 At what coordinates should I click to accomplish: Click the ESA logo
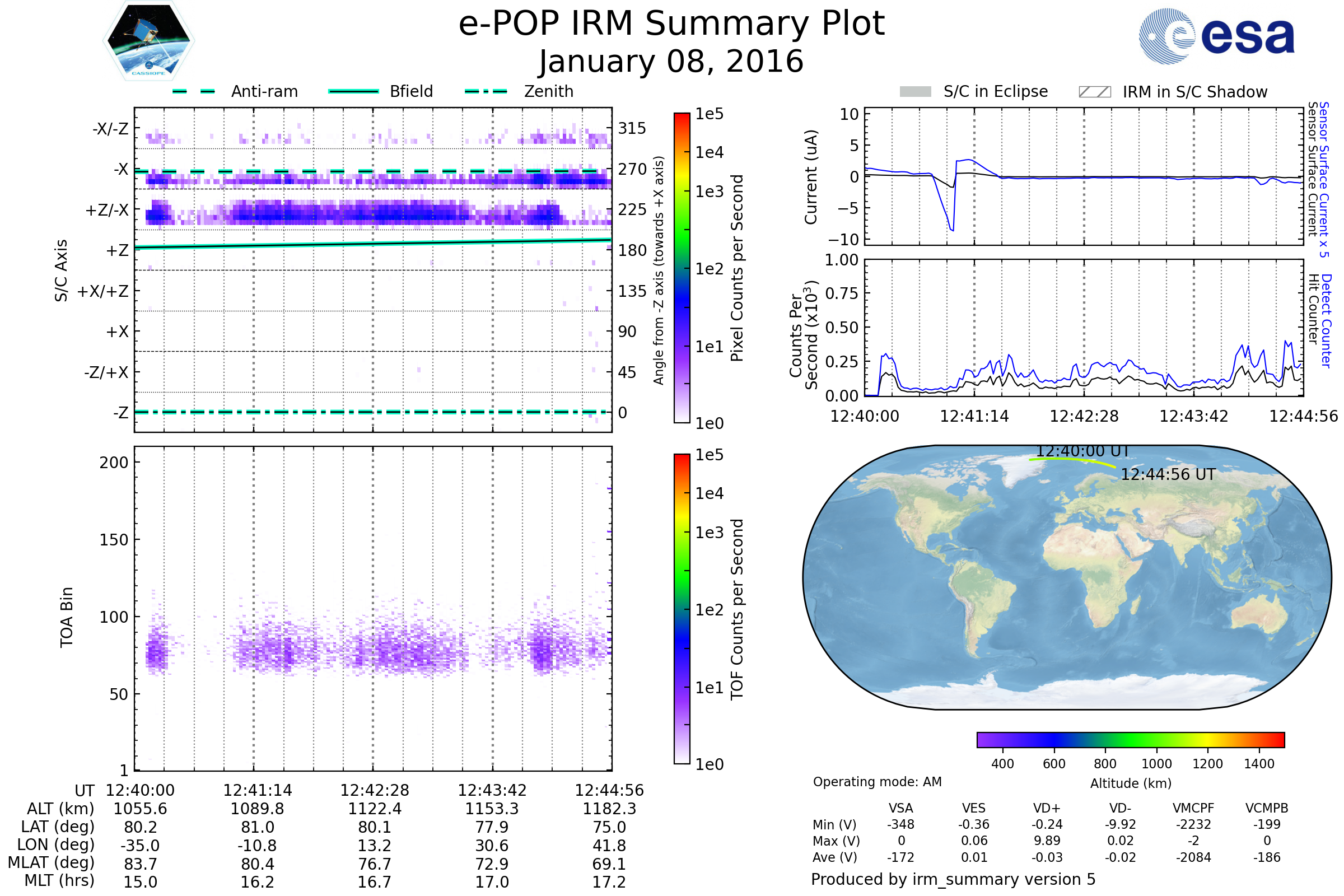[x=1217, y=35]
